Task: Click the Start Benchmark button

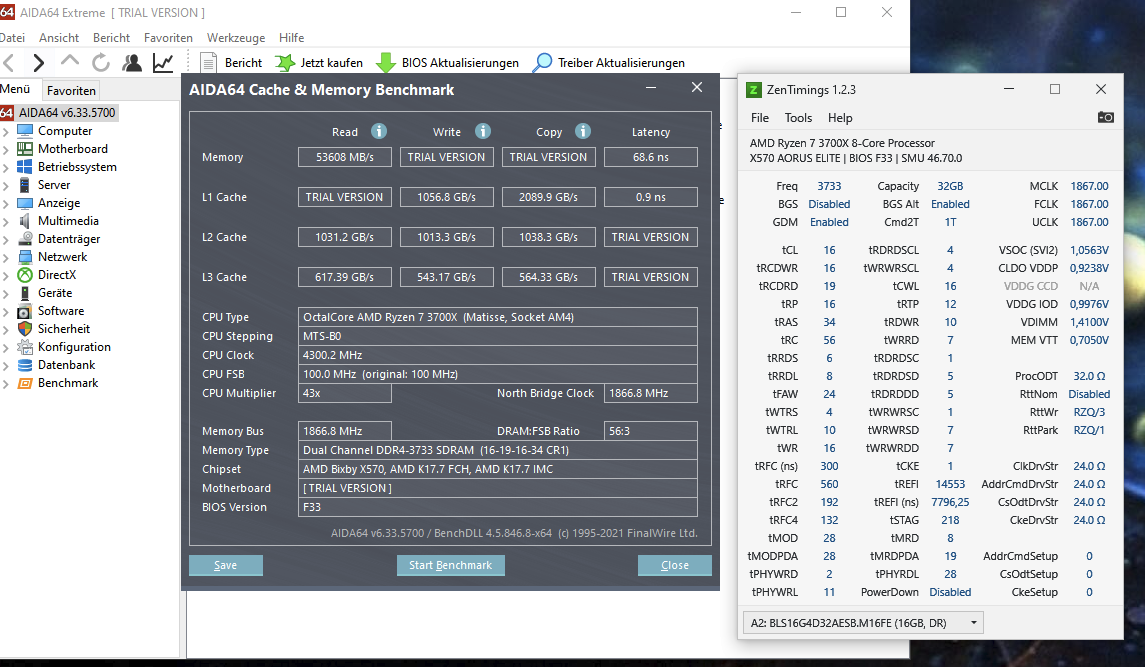Action: (451, 565)
